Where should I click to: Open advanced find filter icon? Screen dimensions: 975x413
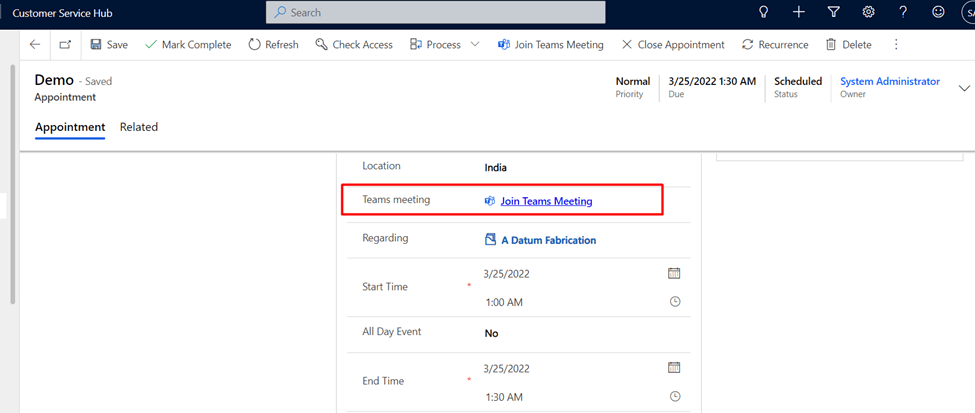click(x=833, y=12)
